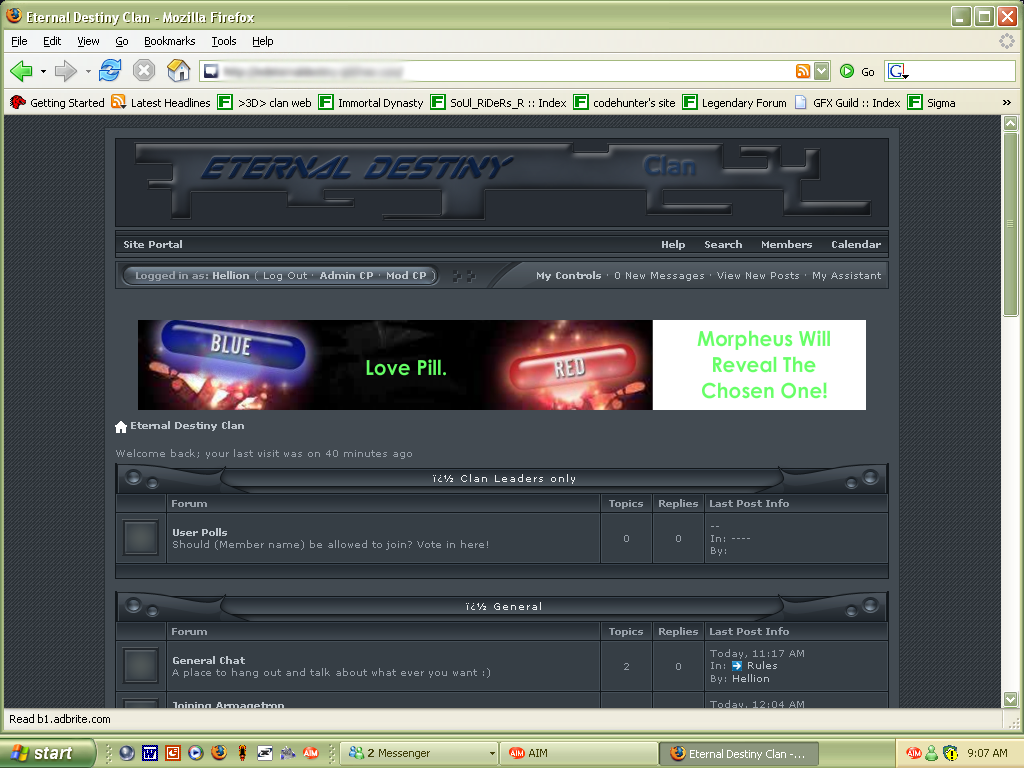Screen dimensions: 1024x768
Task: Click the forum Help link in navigation
Action: [x=673, y=244]
